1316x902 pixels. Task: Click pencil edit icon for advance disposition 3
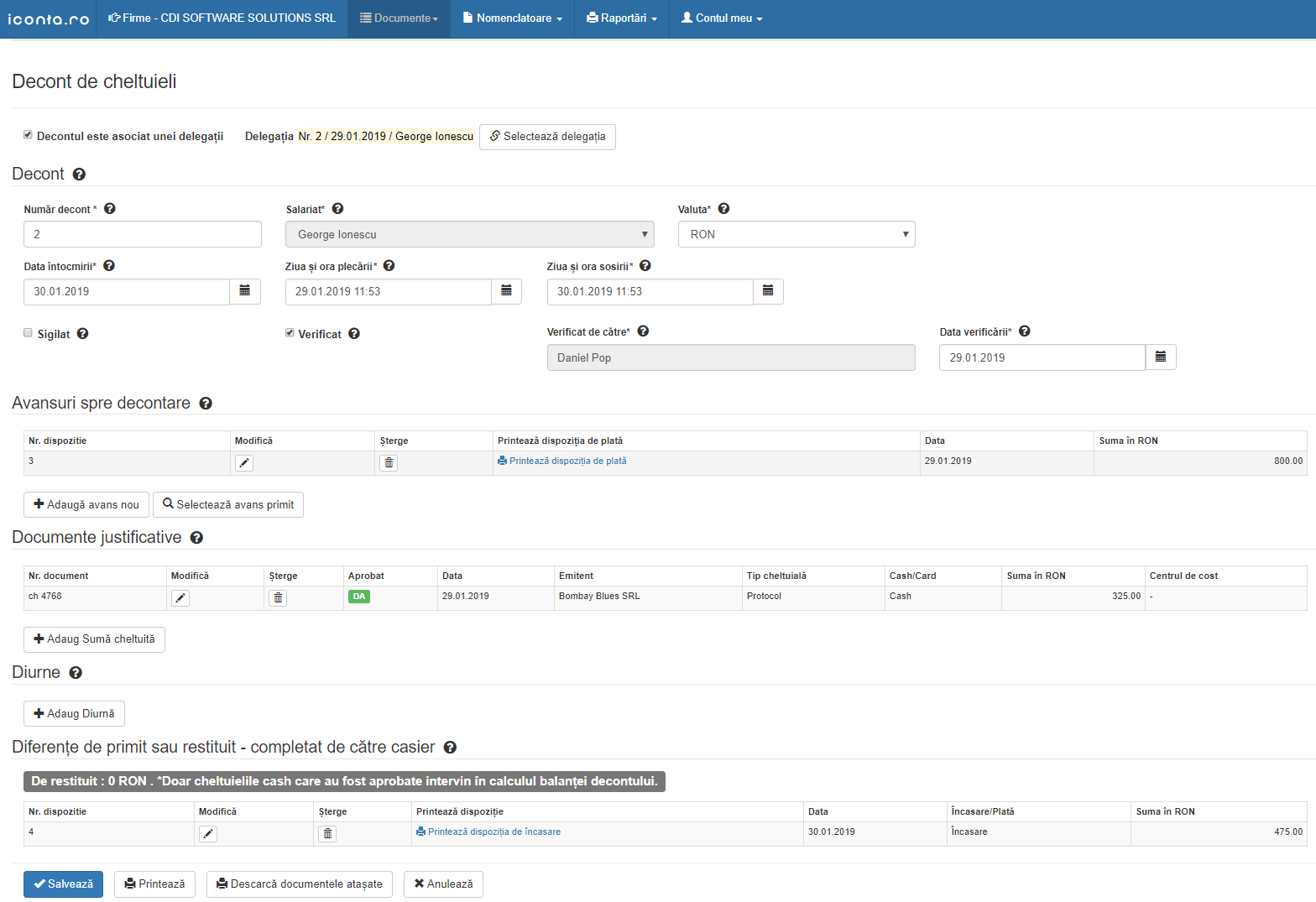pyautogui.click(x=244, y=463)
